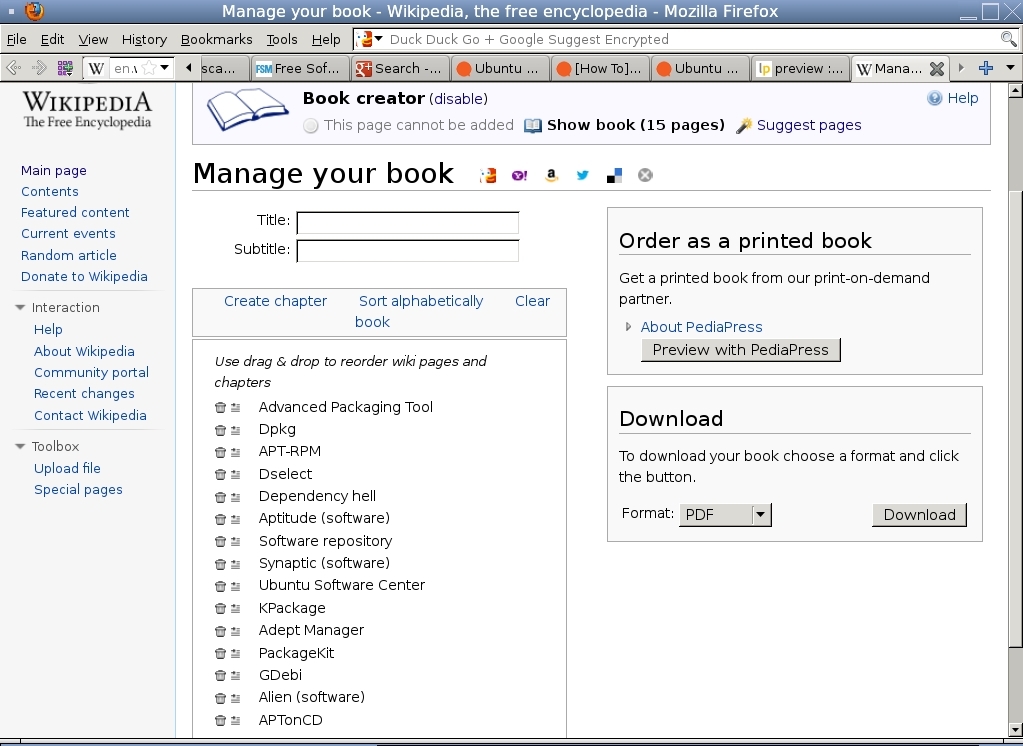Open the Bookmarks menu
Image resolution: width=1023 pixels, height=746 pixels.
217,39
